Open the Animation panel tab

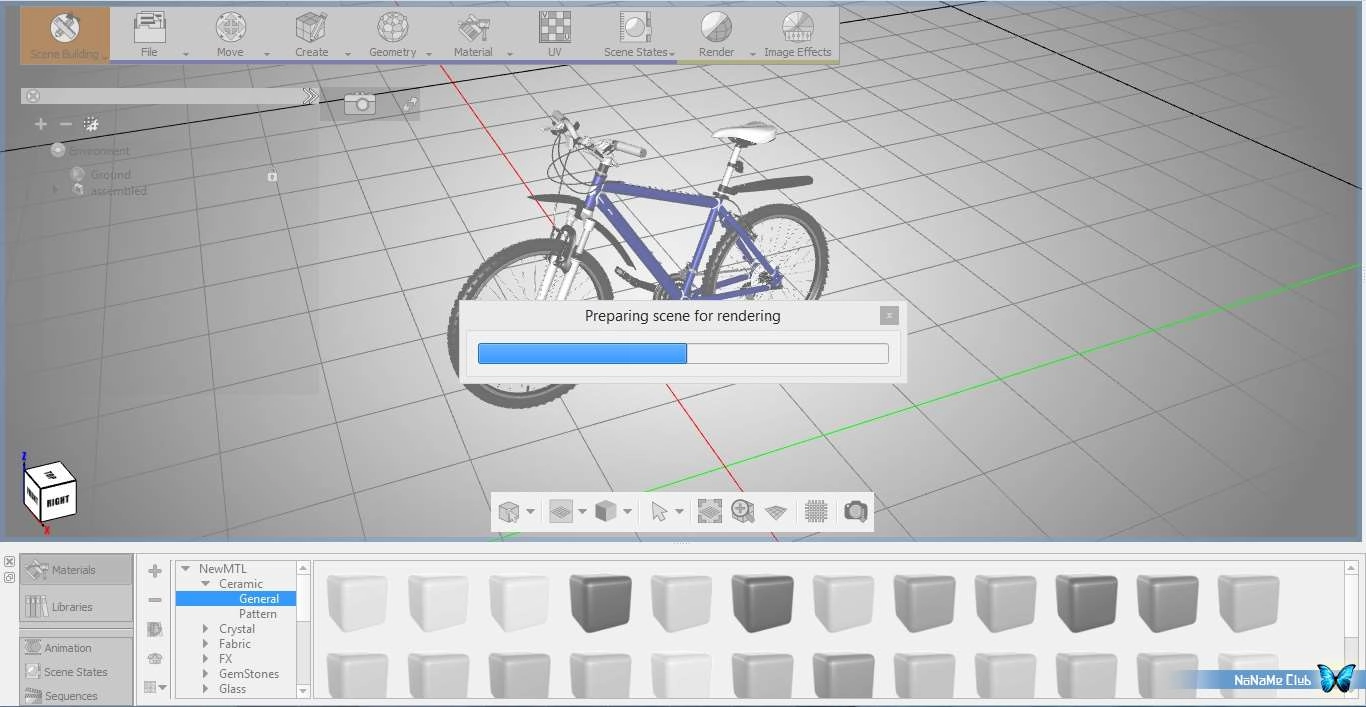coord(76,648)
